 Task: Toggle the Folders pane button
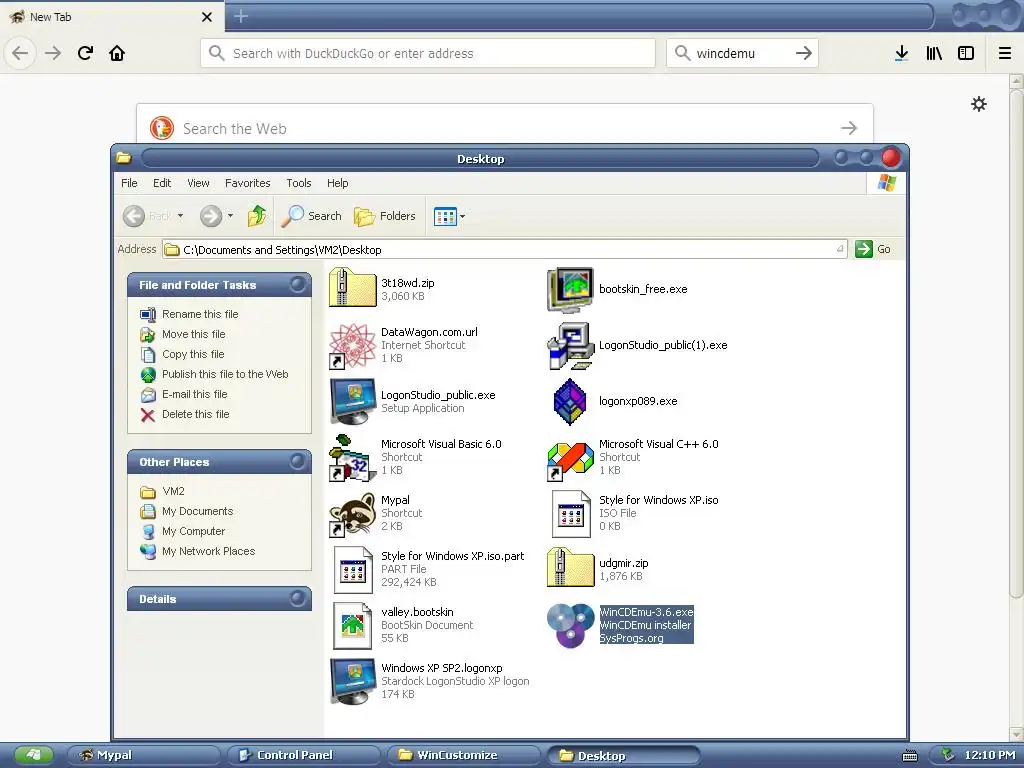click(385, 216)
